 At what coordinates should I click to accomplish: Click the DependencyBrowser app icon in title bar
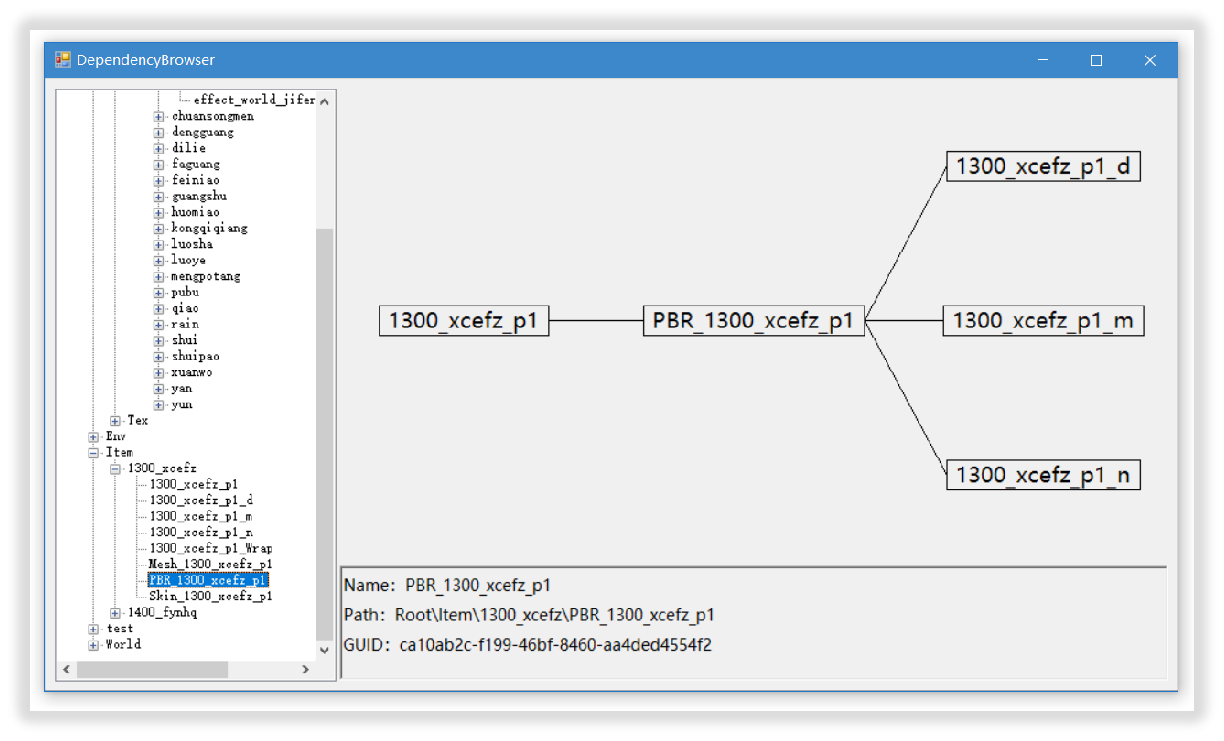point(63,60)
